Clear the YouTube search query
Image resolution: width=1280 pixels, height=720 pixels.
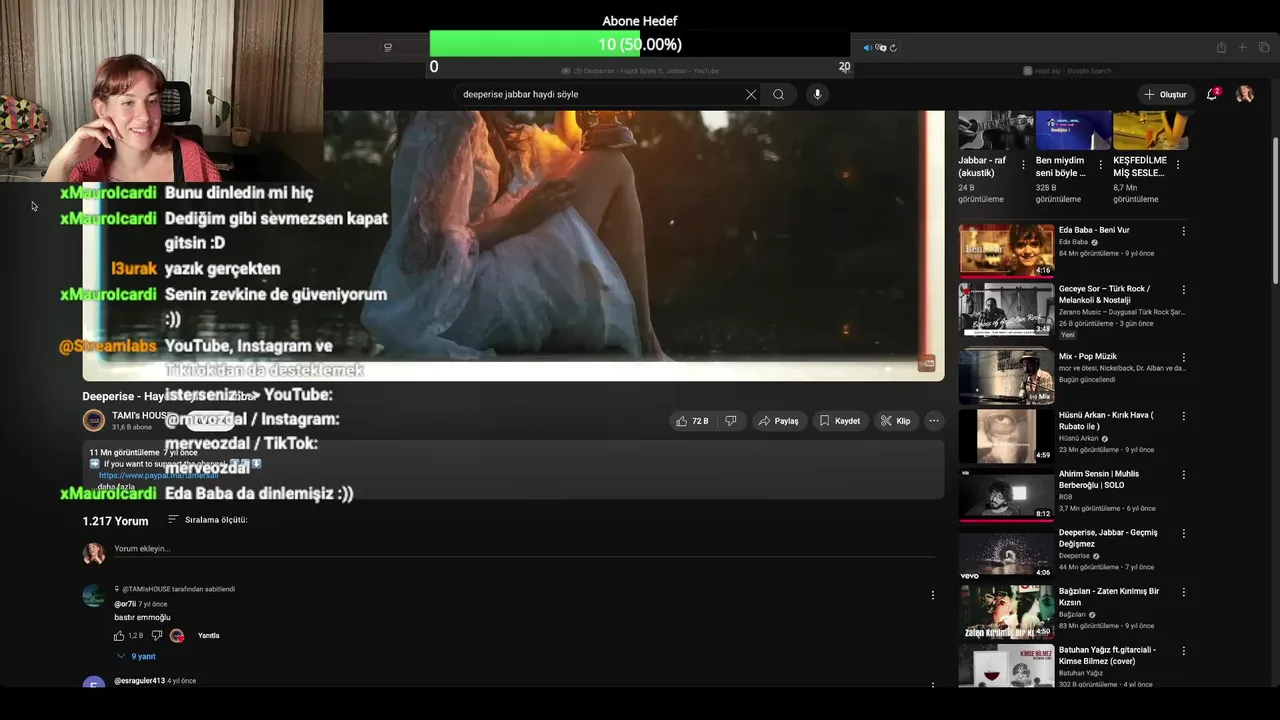(x=751, y=94)
